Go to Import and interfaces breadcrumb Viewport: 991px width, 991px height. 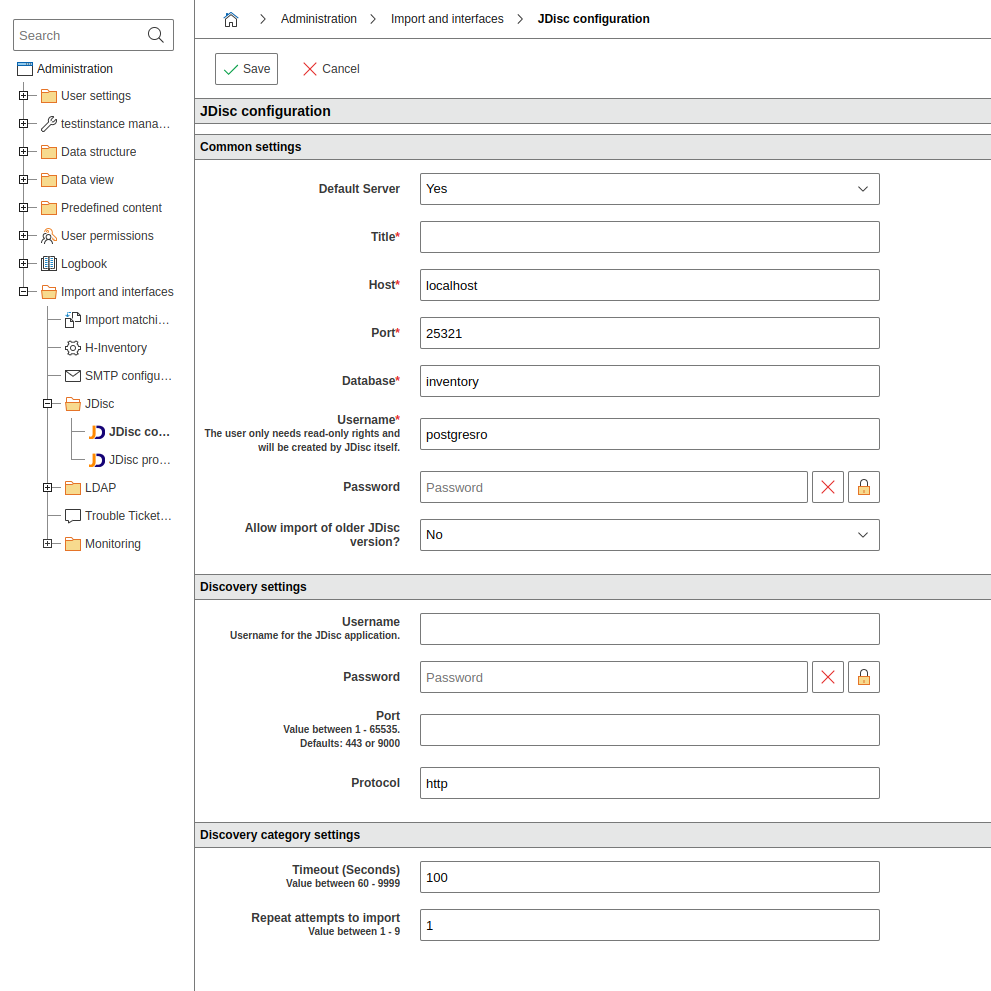pos(447,19)
